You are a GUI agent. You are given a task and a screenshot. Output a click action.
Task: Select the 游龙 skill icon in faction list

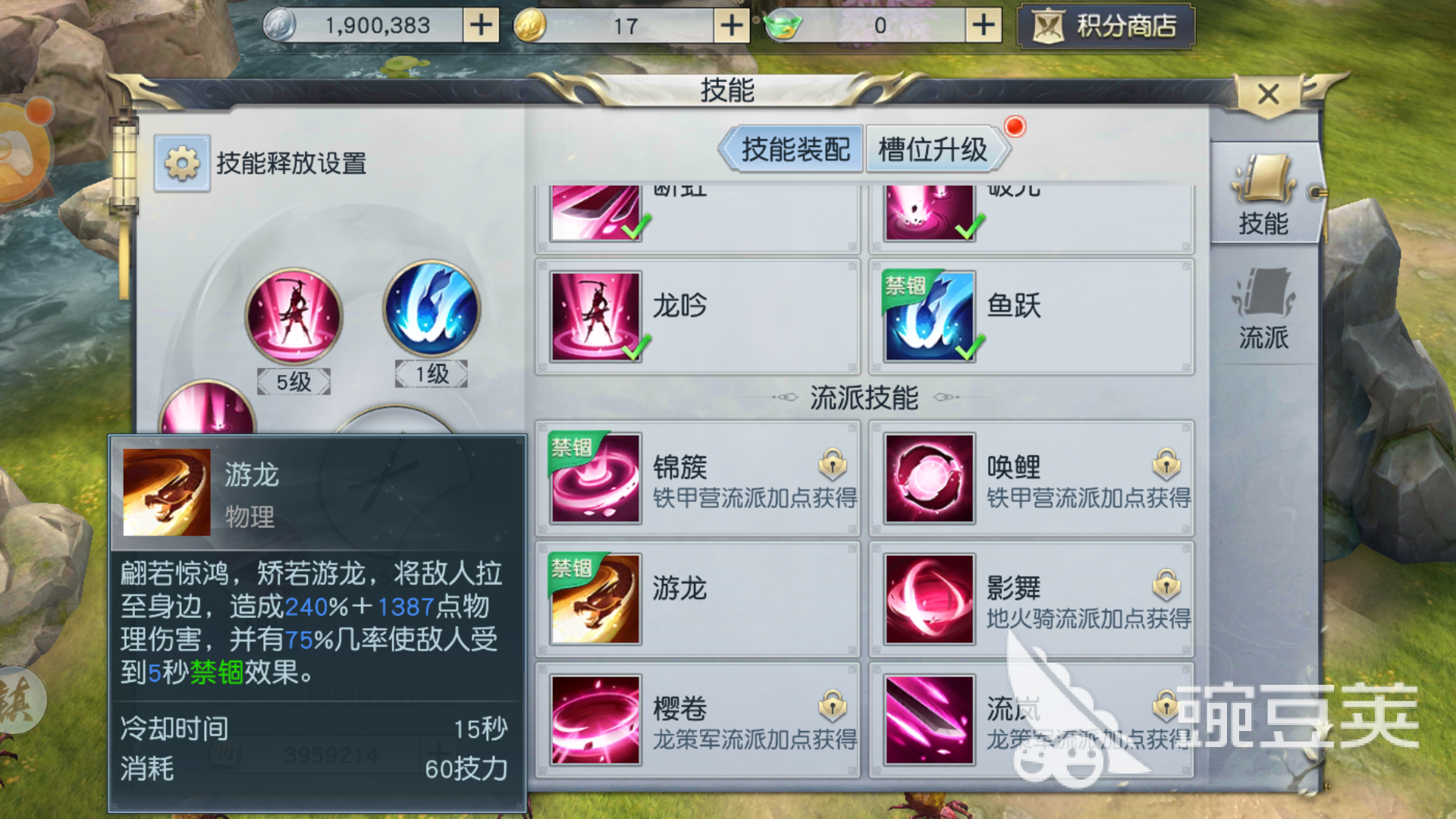(x=596, y=599)
